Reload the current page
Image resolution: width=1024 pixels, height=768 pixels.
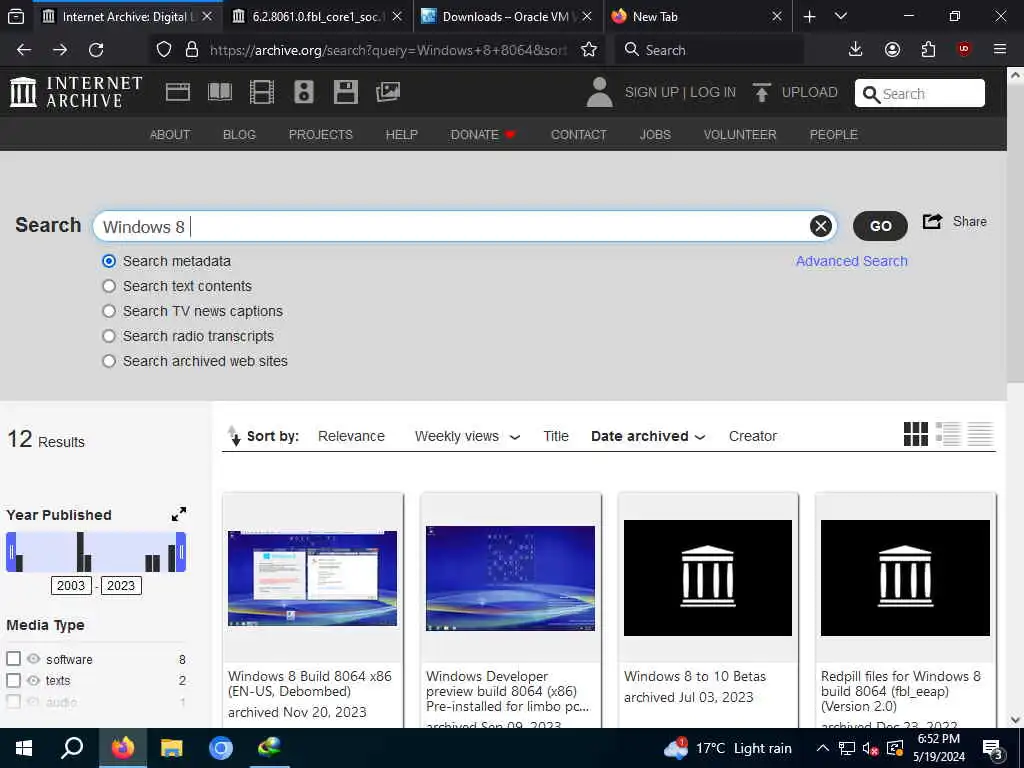pyautogui.click(x=96, y=50)
